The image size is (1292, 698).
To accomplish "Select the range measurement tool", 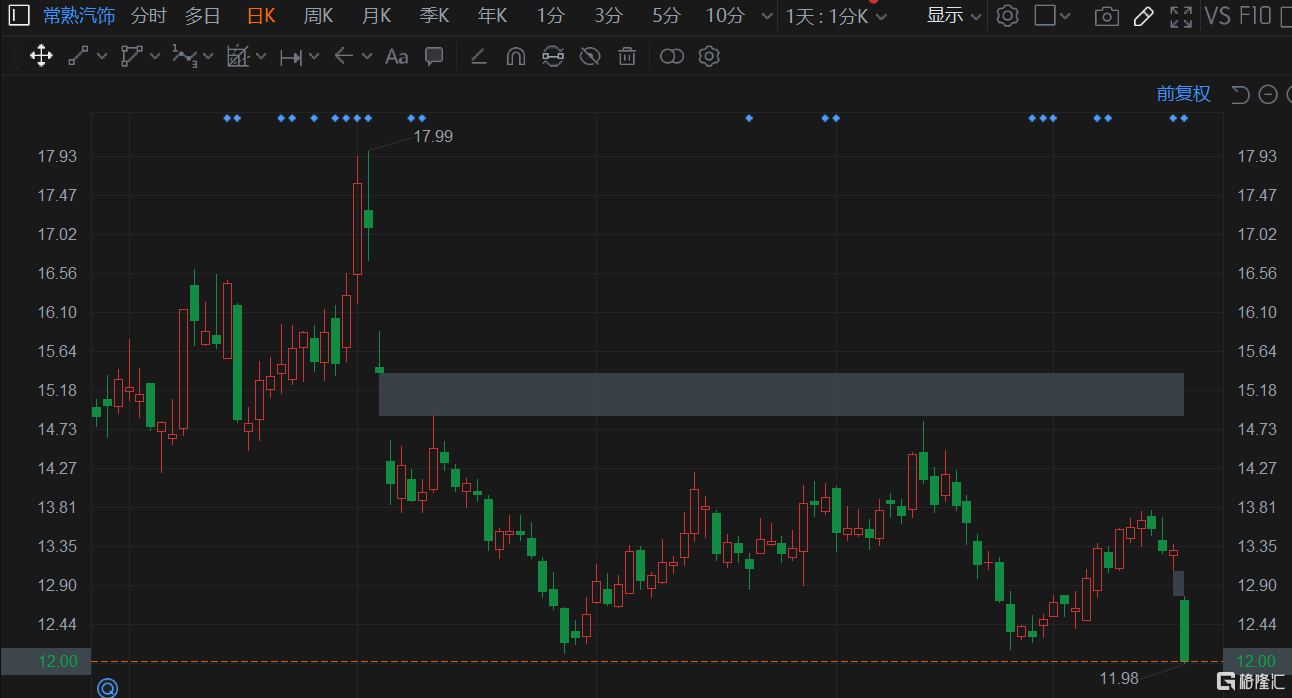I will pyautogui.click(x=290, y=57).
